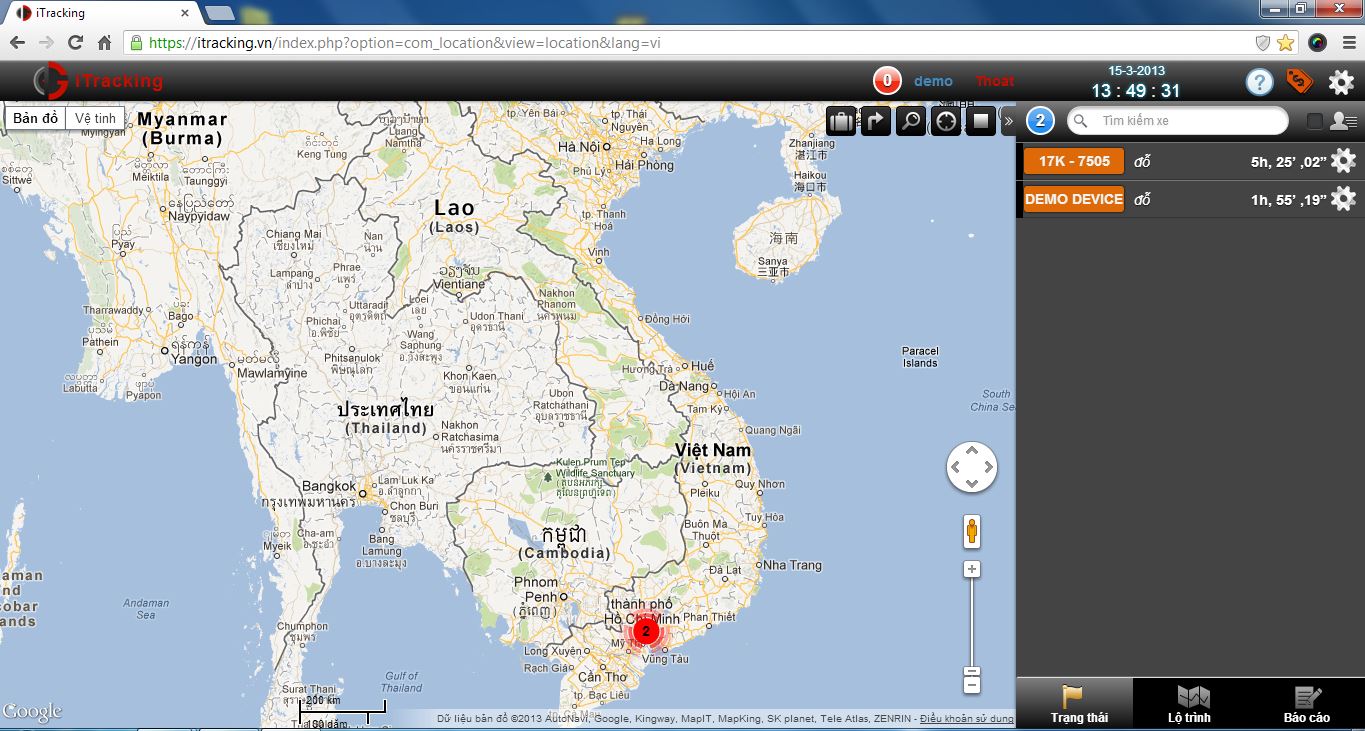This screenshot has height=731, width=1365.
Task: Switch map to Bản đồ view
Action: point(36,118)
